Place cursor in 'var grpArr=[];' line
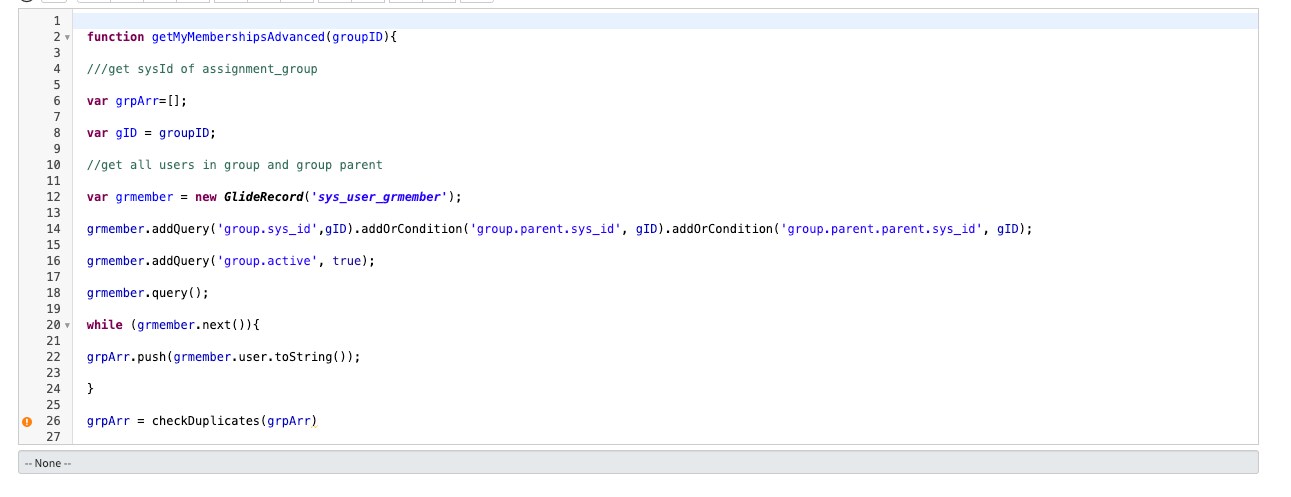The height and width of the screenshot is (497, 1291). 137,101
